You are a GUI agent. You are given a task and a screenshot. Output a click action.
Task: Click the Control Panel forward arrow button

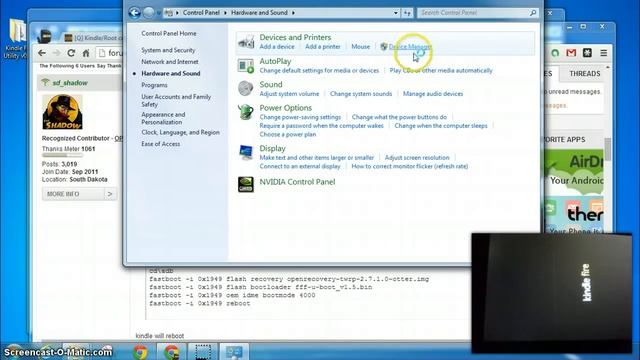pos(149,13)
